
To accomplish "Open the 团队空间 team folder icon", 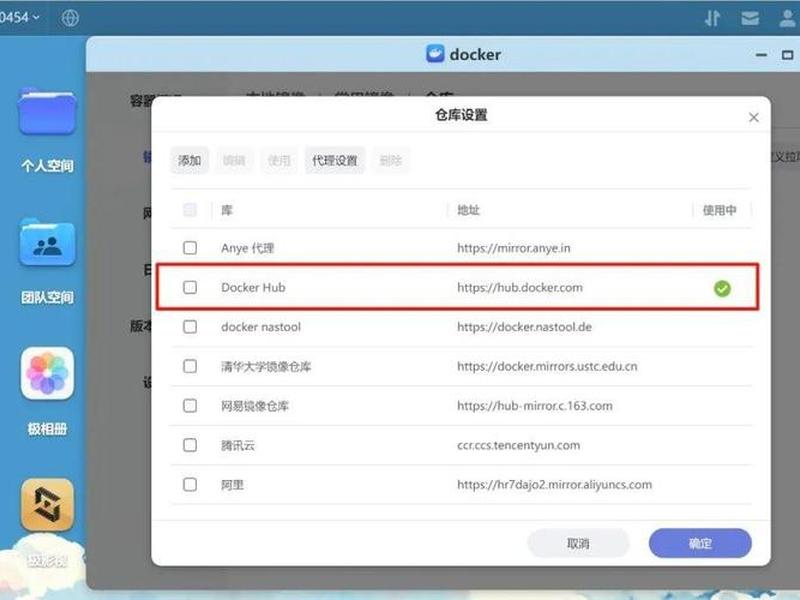I will click(47, 243).
